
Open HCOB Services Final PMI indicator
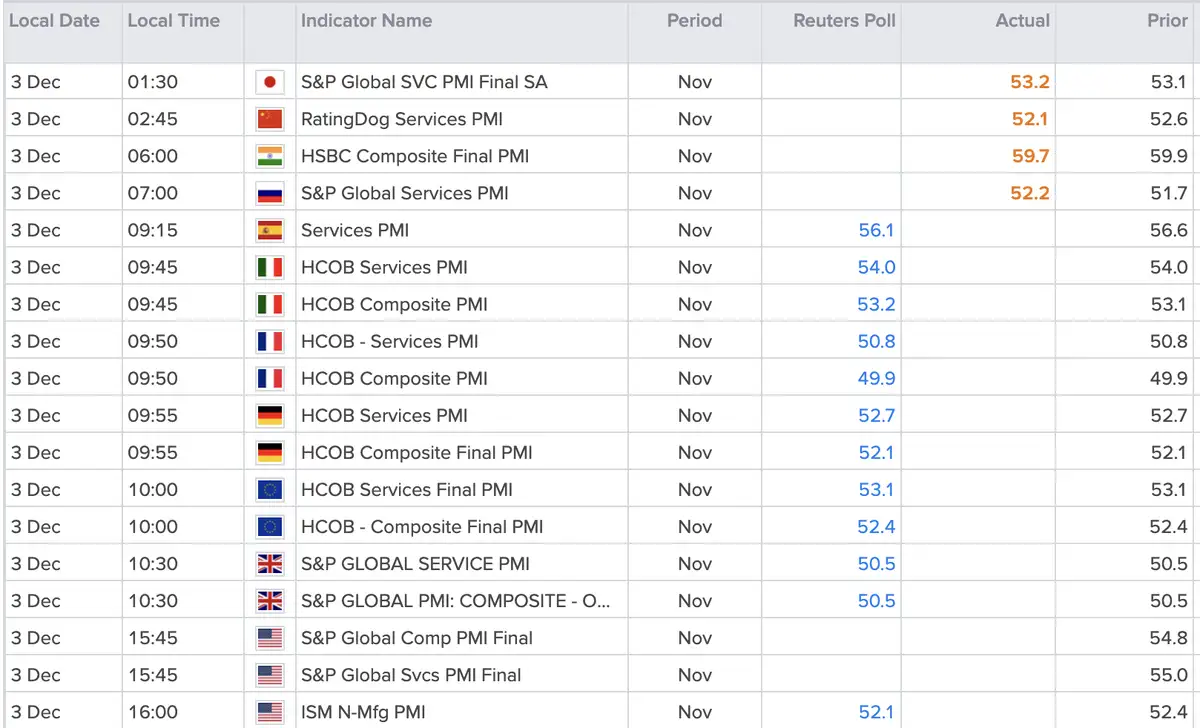[x=407, y=489]
